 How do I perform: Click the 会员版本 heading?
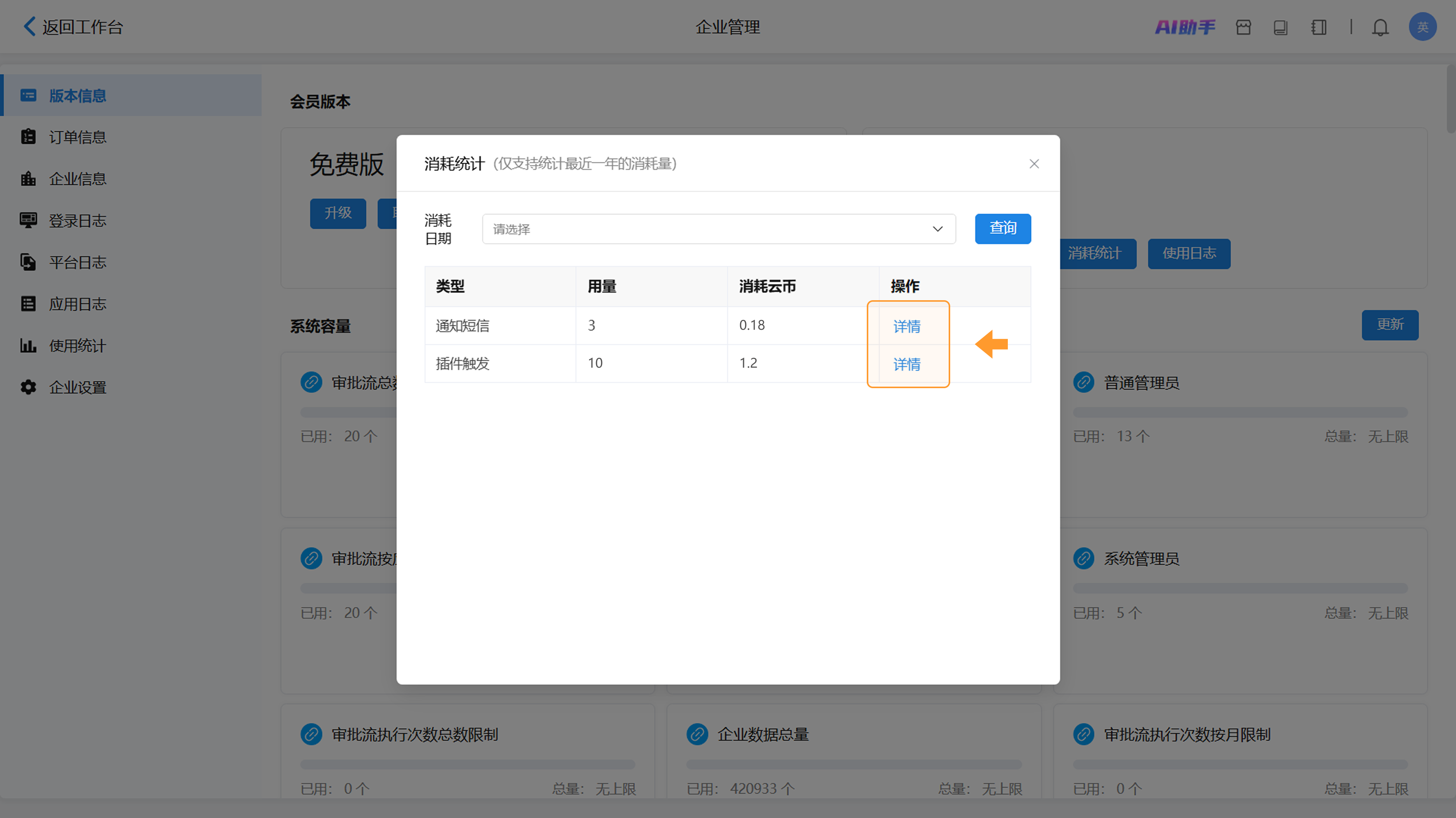tap(320, 101)
